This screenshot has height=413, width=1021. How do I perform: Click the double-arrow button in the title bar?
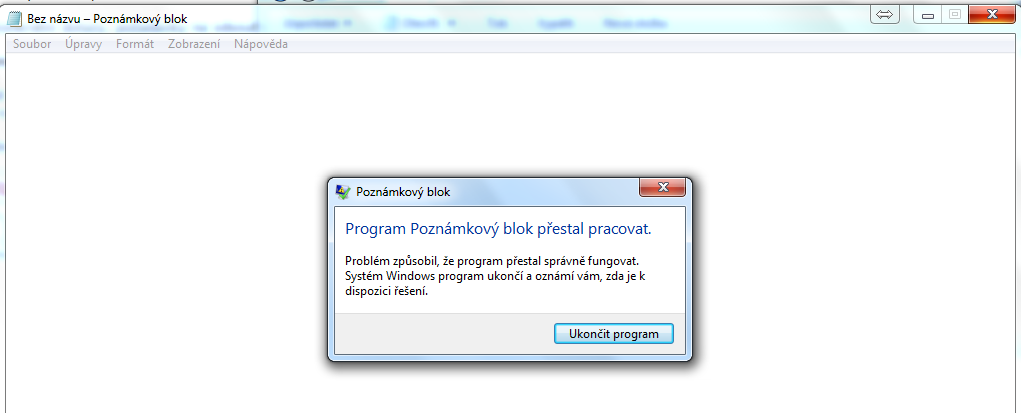pyautogui.click(x=884, y=14)
